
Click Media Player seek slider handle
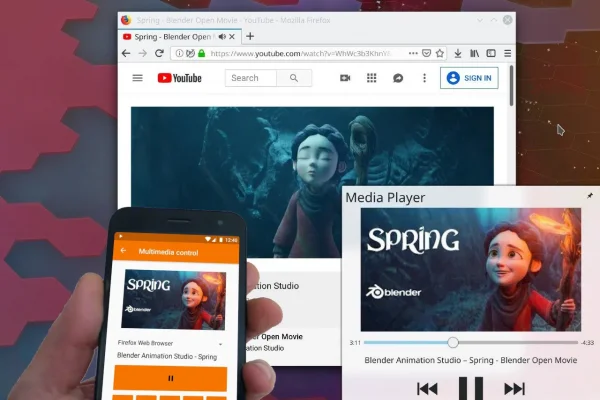[x=453, y=343]
